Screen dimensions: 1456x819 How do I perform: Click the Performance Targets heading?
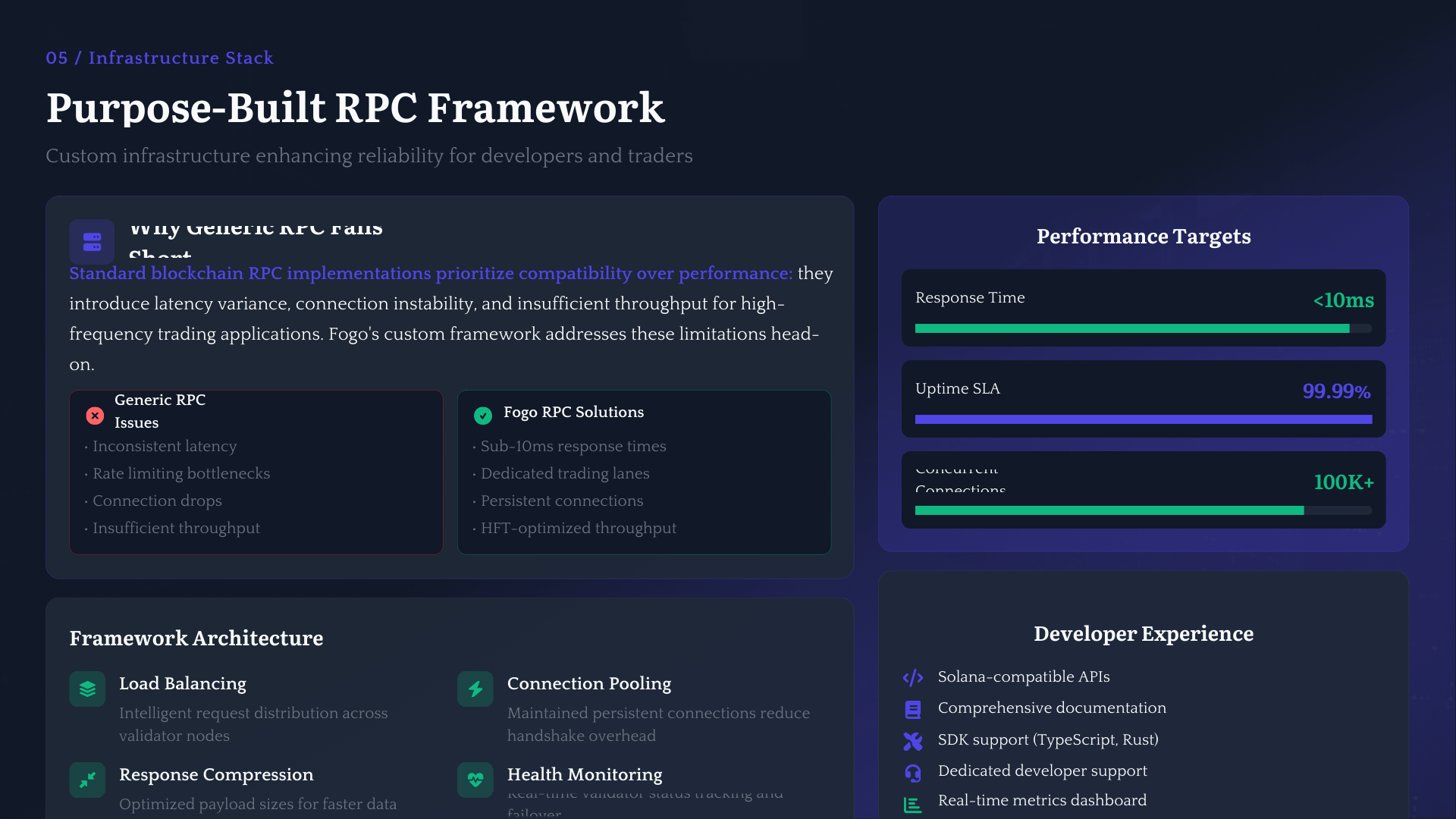[x=1143, y=237]
